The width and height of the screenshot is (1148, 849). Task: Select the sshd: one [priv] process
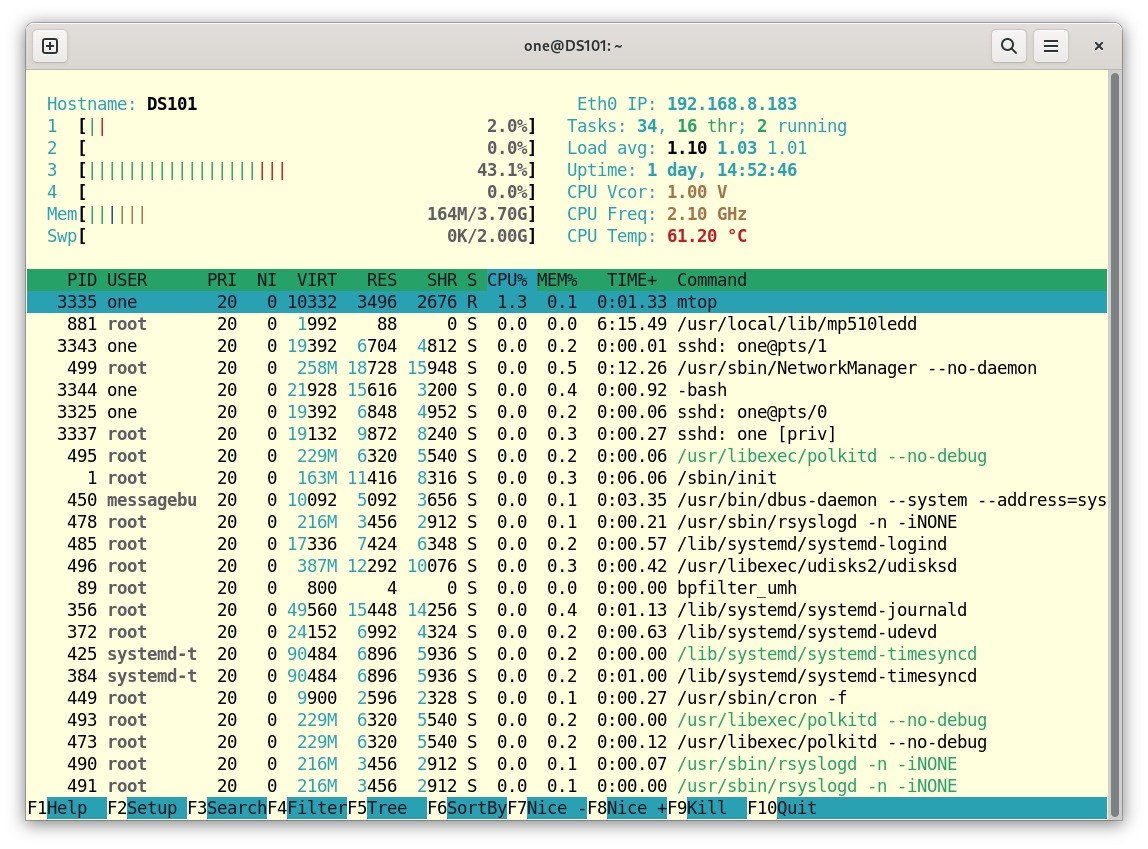coord(567,434)
